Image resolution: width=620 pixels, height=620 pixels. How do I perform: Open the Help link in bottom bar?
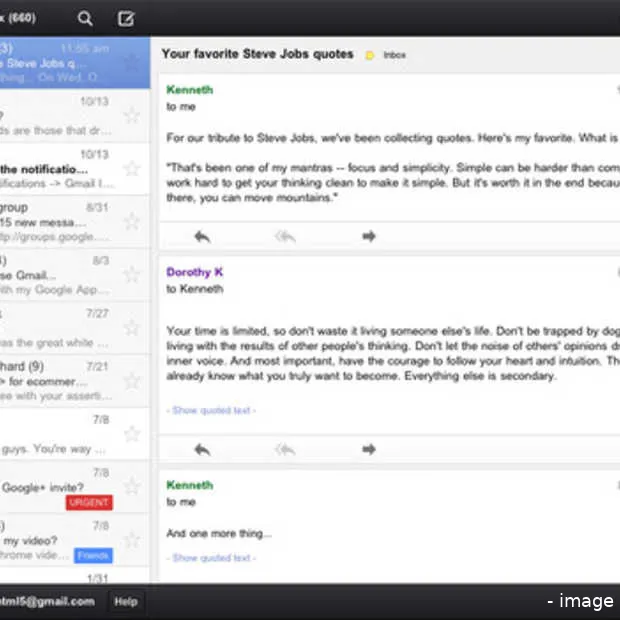tap(126, 602)
